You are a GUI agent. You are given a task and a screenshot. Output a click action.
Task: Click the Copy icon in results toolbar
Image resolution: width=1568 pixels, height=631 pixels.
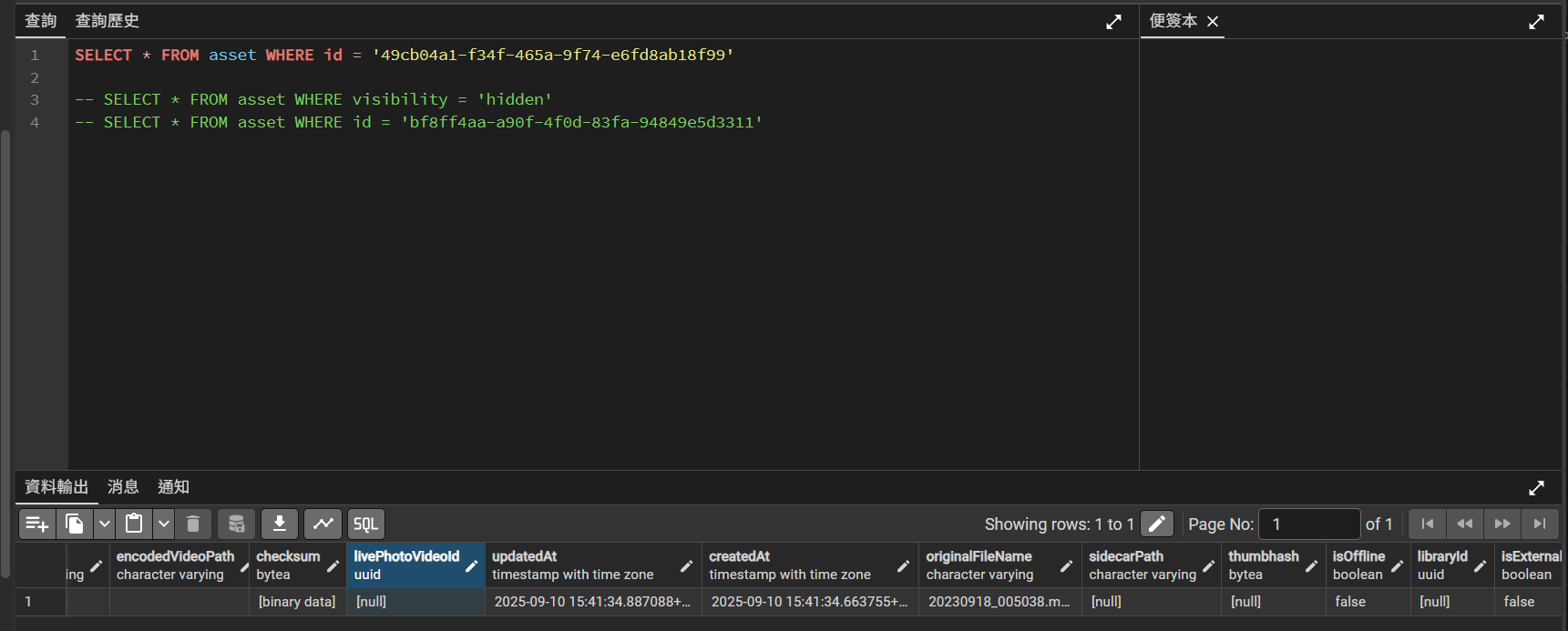75,524
